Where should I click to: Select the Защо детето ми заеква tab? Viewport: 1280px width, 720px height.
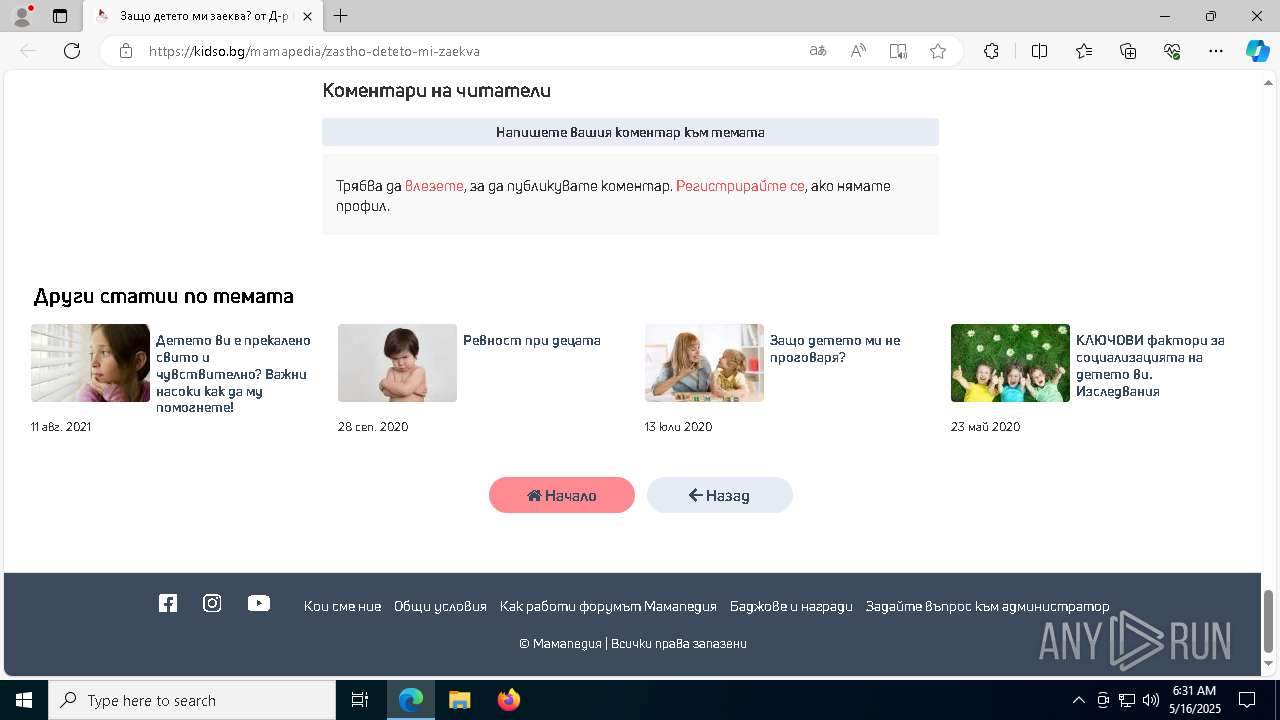pyautogui.click(x=204, y=16)
